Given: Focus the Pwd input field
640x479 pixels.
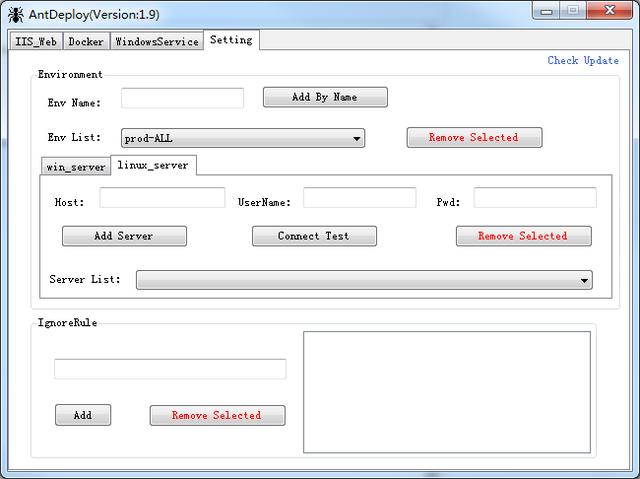Looking at the screenshot, I should coord(535,197).
